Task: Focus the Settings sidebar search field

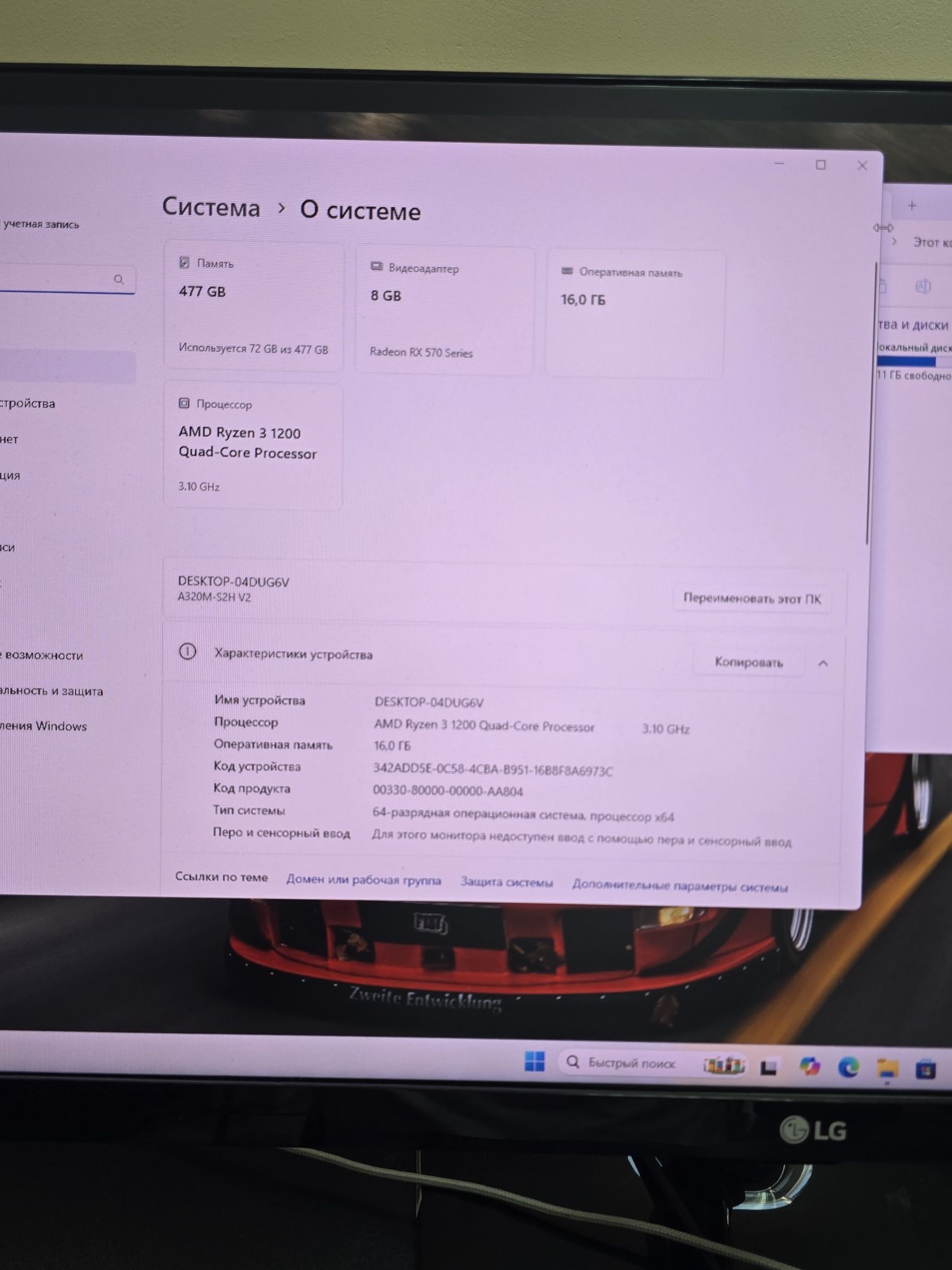Action: point(68,279)
